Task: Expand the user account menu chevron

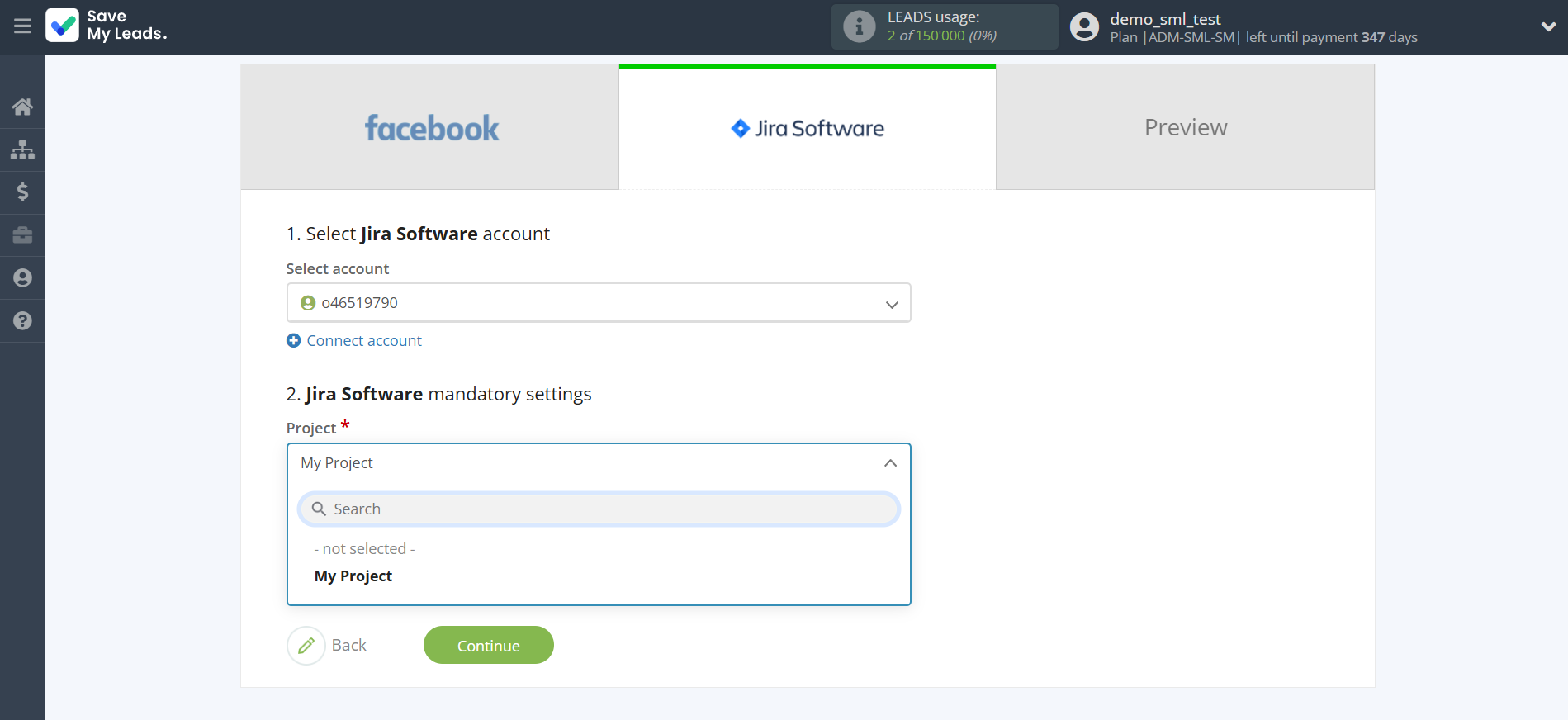Action: (1548, 26)
